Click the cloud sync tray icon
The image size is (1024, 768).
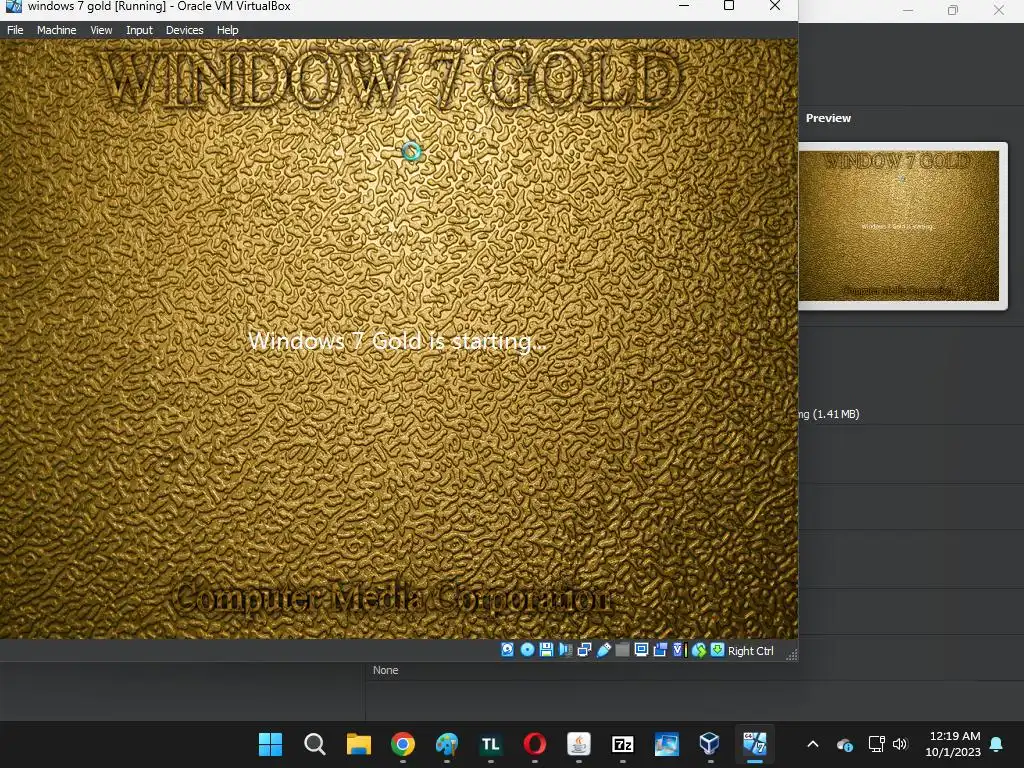[x=844, y=744]
